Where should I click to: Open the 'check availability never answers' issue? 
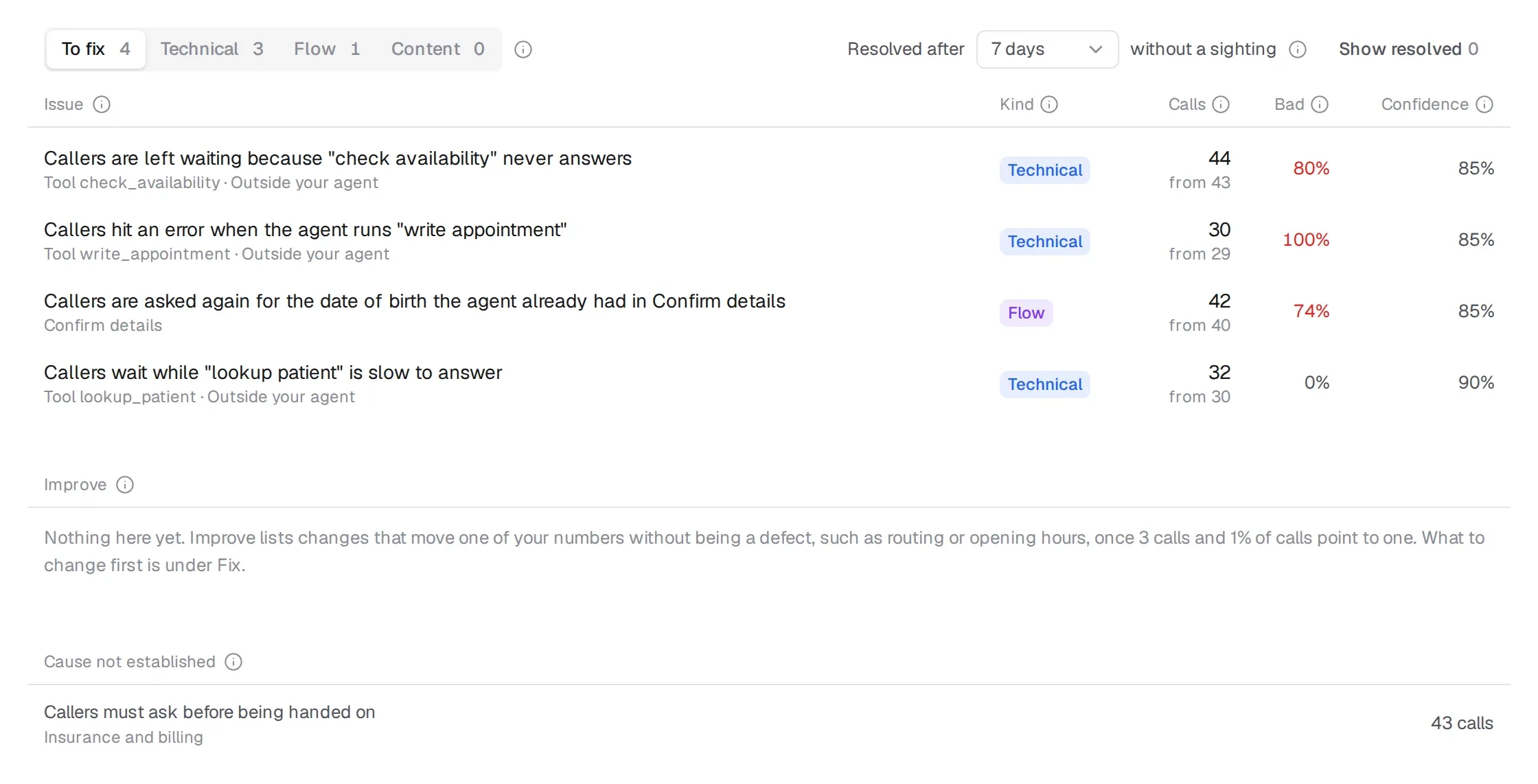[x=769, y=170]
